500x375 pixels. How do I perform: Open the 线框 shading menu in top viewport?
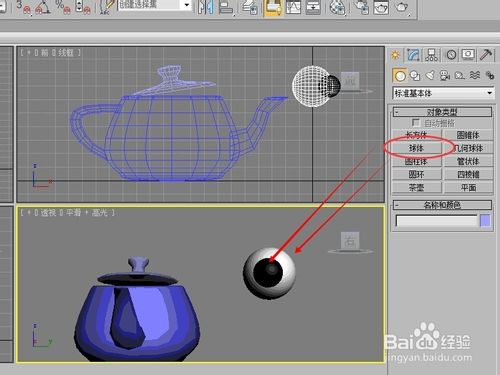coord(66,53)
